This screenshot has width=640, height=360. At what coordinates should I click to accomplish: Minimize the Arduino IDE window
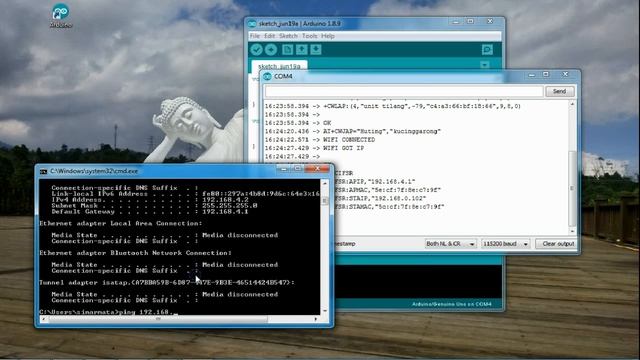click(x=456, y=22)
